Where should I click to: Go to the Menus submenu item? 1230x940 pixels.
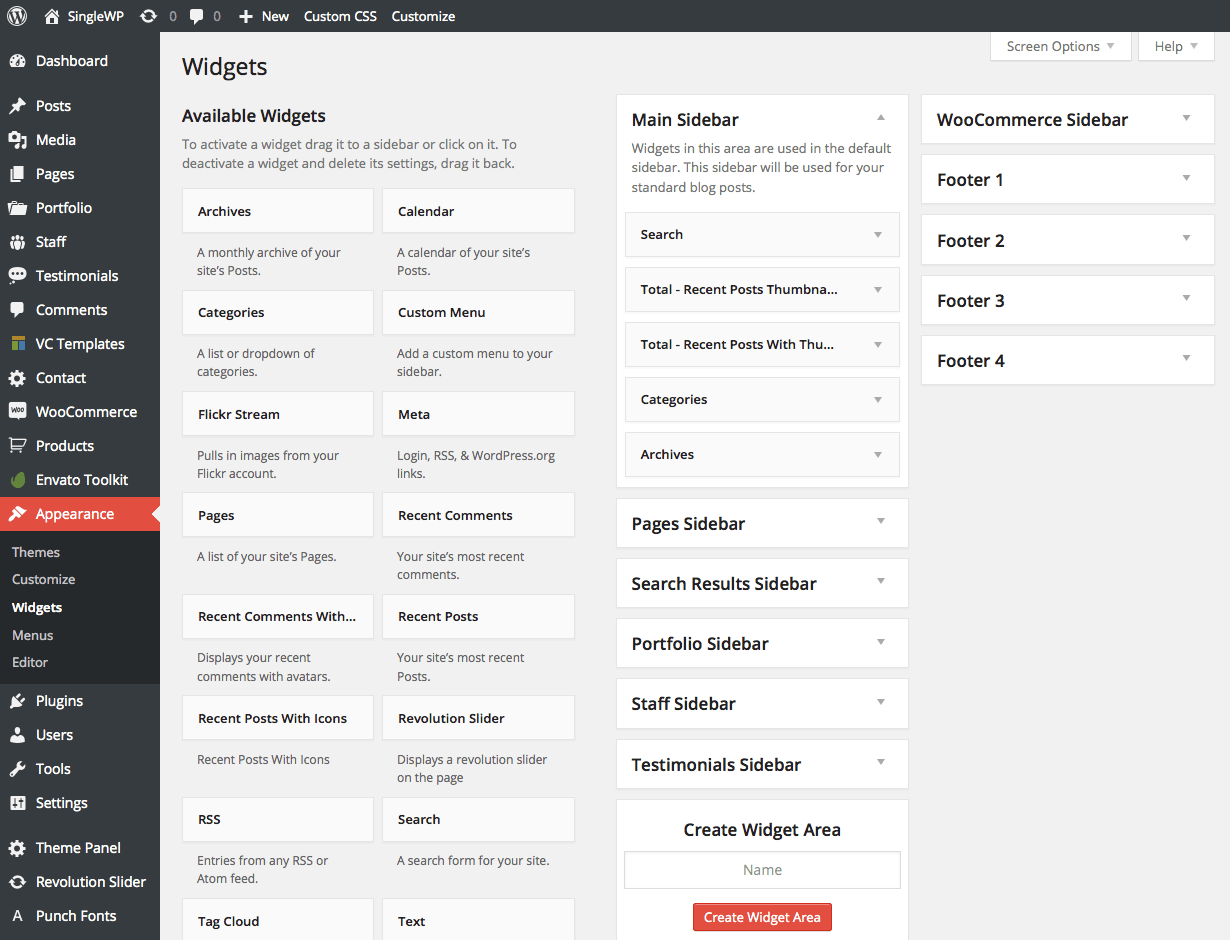coord(33,635)
